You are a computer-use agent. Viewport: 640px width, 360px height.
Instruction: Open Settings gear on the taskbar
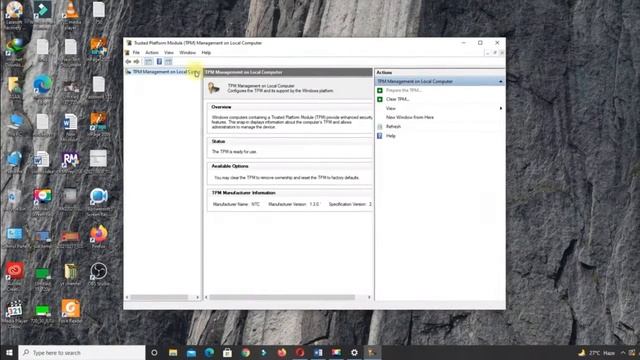pyautogui.click(x=354, y=353)
